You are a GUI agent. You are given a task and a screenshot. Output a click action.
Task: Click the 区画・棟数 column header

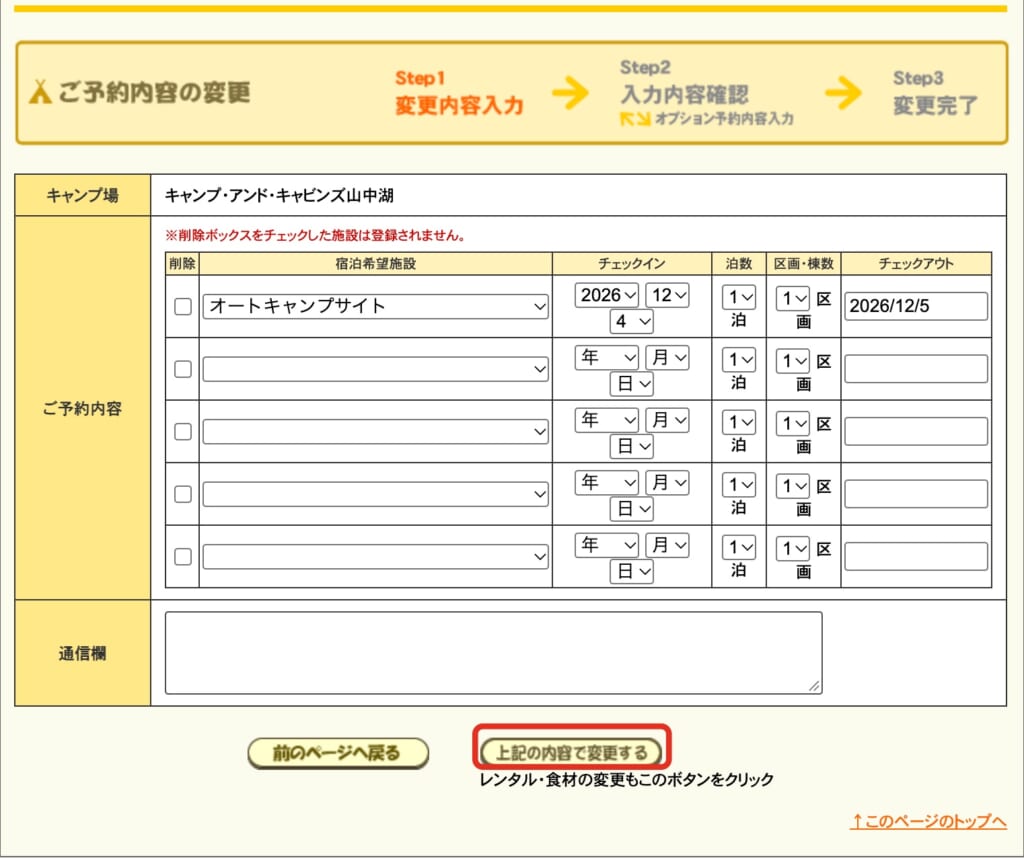[803, 264]
